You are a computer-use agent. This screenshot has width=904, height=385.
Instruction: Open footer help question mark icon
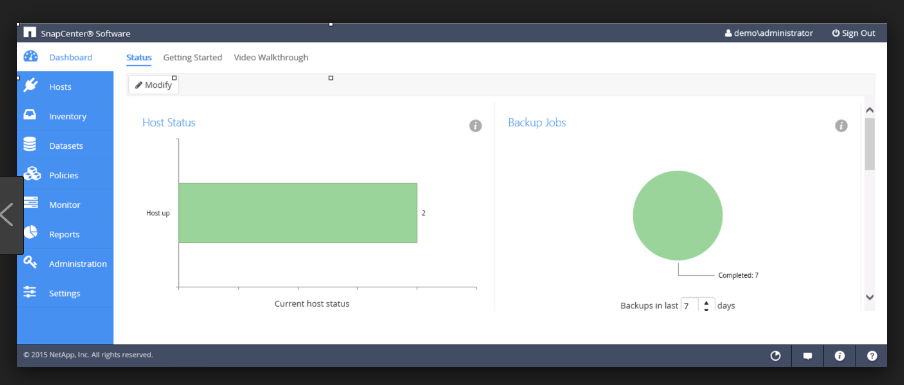click(872, 356)
